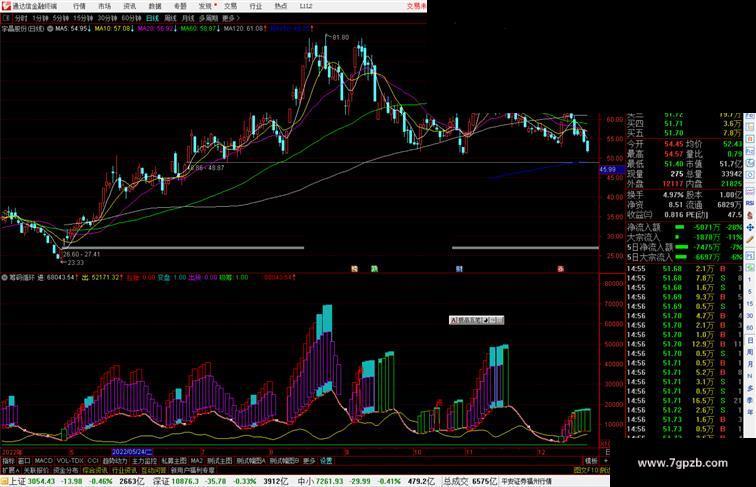Open the 交易 menu
The height and width of the screenshot is (487, 756).
click(230, 6)
